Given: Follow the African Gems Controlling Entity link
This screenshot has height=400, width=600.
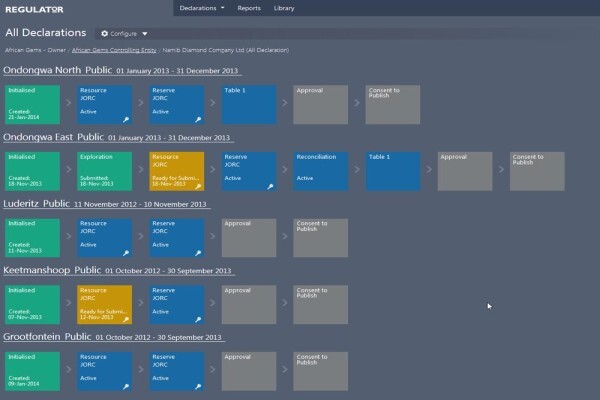Looking at the screenshot, I should [114, 50].
